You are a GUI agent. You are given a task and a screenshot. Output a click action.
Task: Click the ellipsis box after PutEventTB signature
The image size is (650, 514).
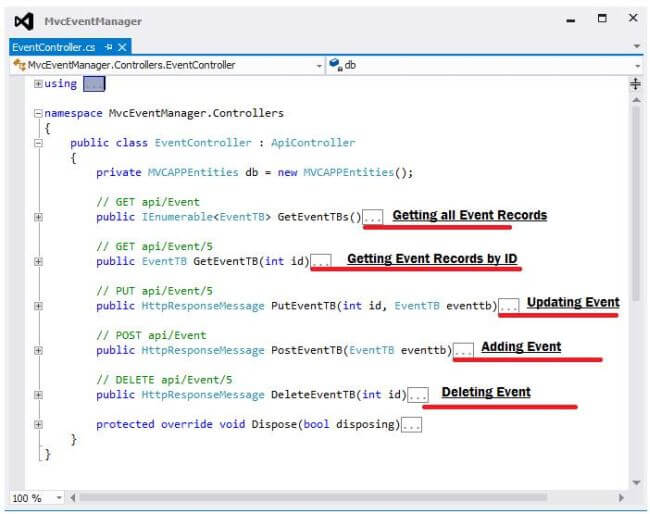click(x=508, y=306)
